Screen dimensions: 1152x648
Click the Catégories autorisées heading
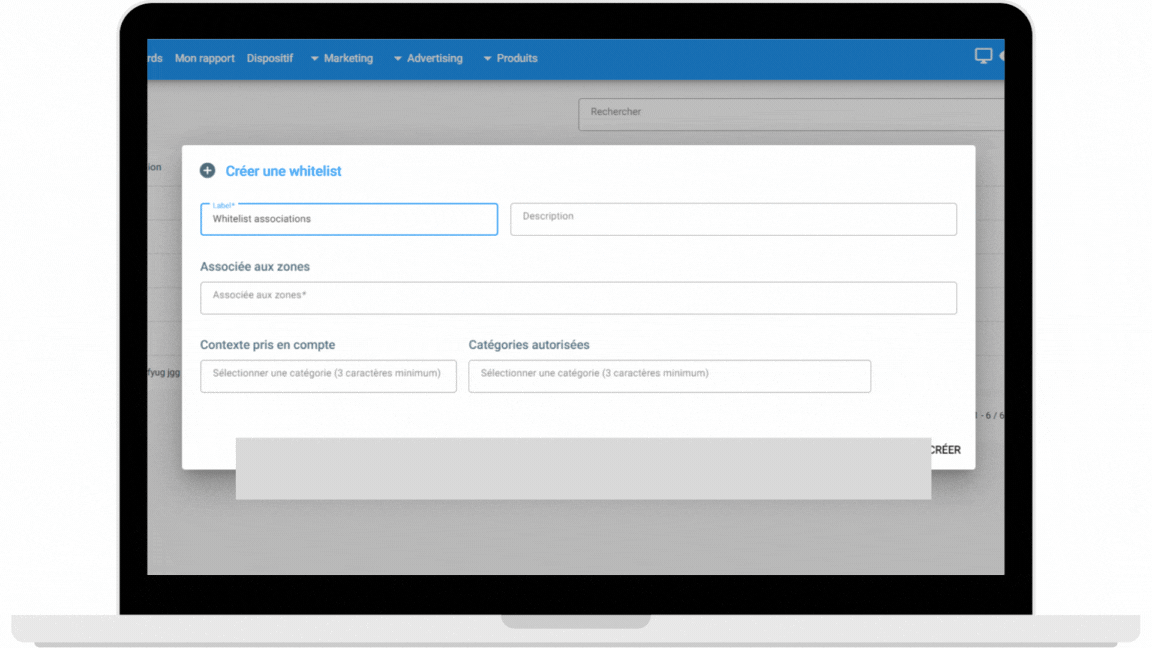[x=529, y=345]
